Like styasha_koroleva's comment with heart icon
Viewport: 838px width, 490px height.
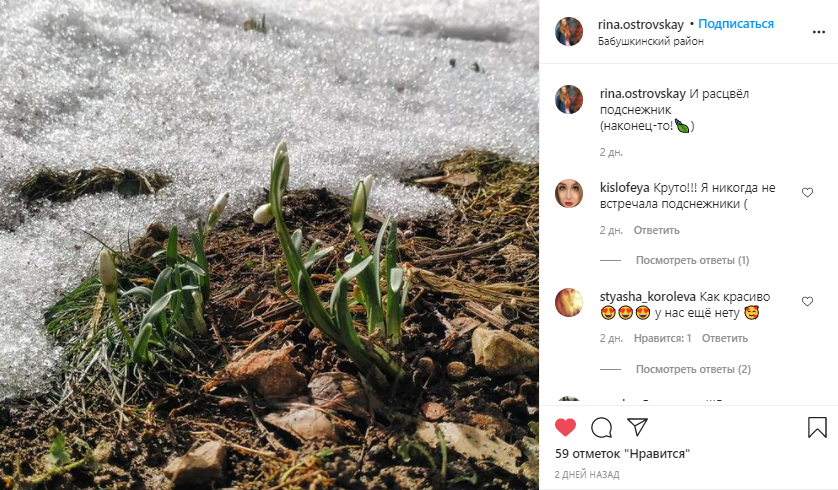click(x=807, y=301)
